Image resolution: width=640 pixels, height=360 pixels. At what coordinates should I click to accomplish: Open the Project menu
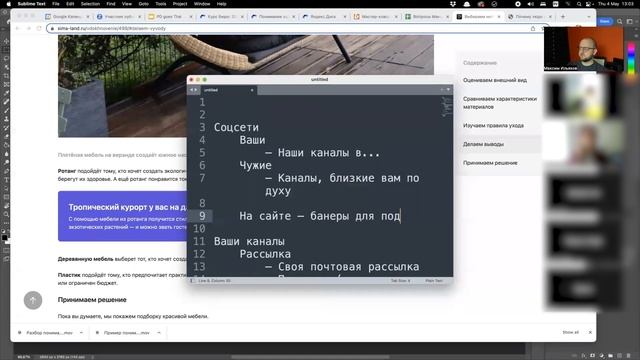180,4
